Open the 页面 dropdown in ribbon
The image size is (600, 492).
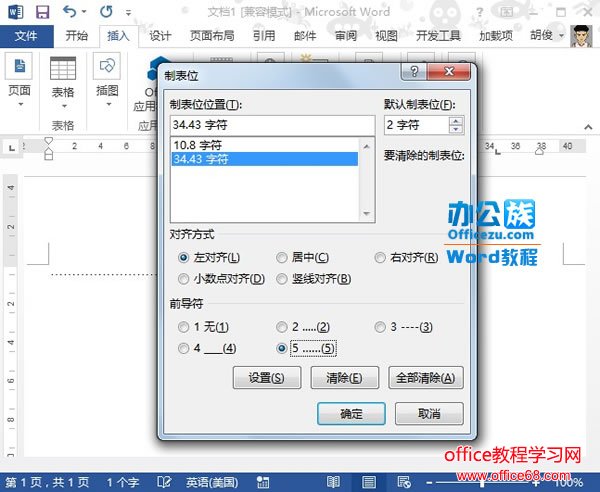click(19, 80)
